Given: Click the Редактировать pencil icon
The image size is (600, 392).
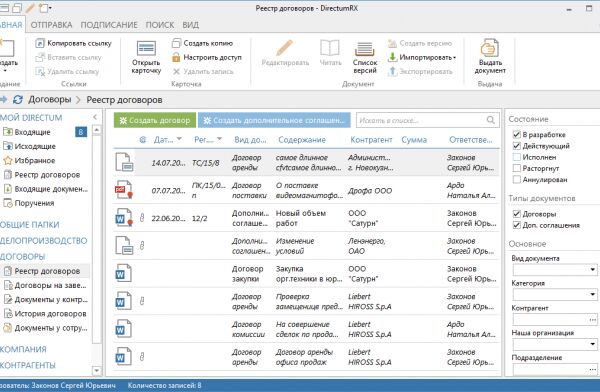Looking at the screenshot, I should click(285, 48).
